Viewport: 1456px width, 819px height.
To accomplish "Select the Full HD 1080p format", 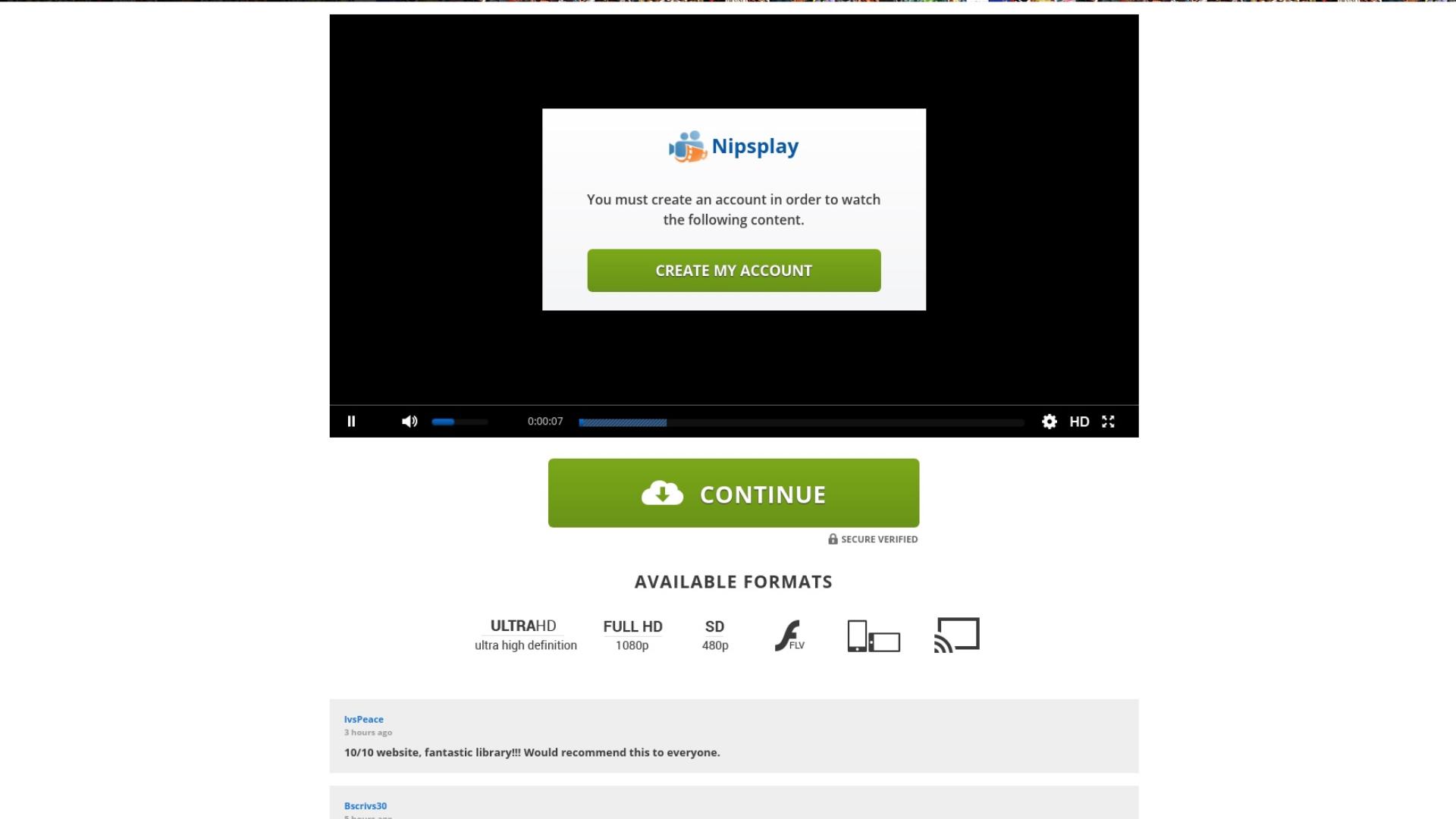I will tap(632, 635).
